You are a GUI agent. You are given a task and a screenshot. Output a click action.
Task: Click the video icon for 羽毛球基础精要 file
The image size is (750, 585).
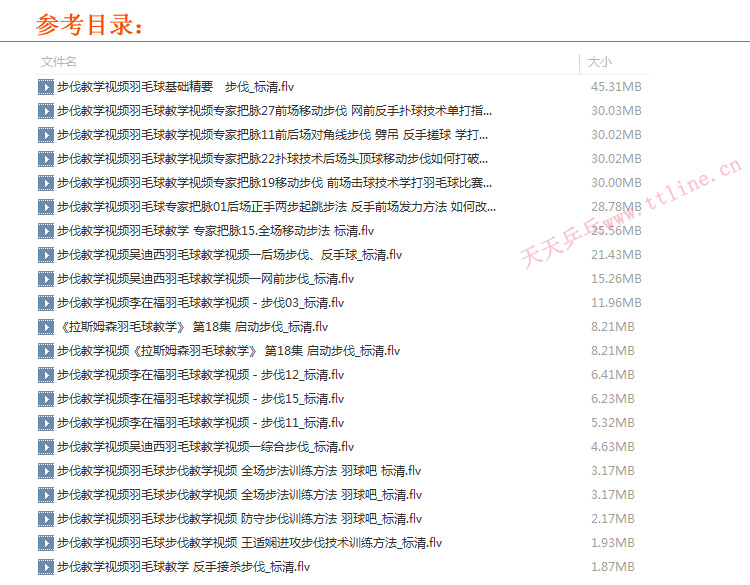(45, 87)
